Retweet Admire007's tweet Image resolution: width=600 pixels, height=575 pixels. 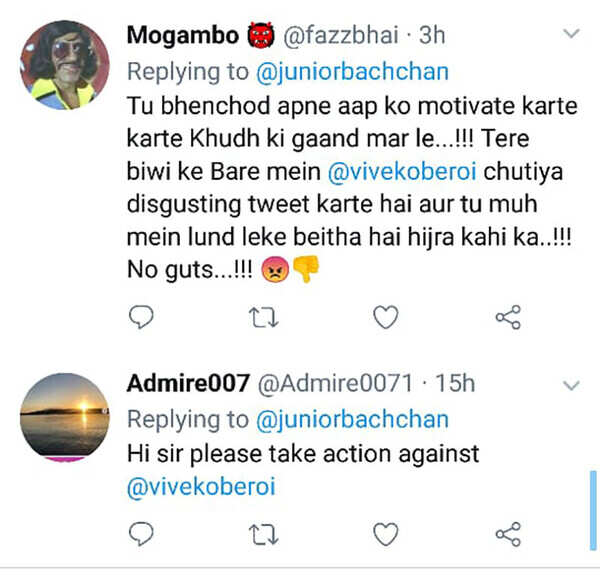263,534
